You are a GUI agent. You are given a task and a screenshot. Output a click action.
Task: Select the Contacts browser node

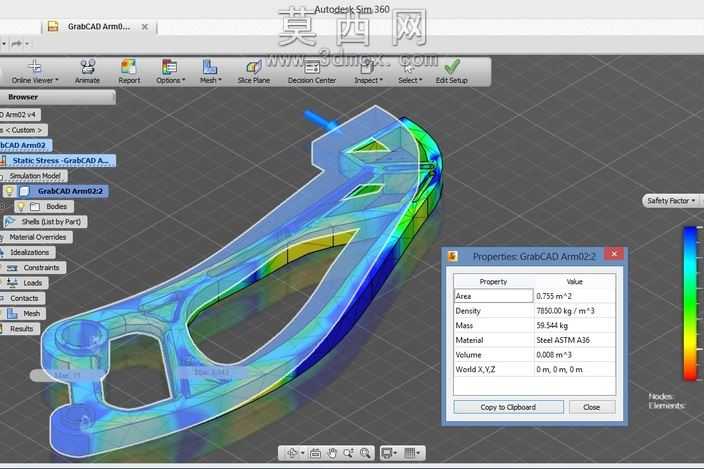[23, 298]
